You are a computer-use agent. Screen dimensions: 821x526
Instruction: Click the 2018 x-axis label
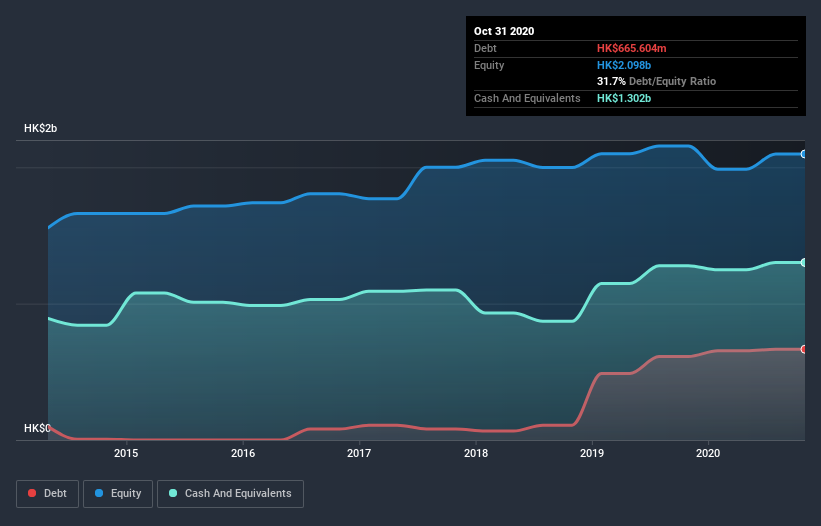[x=476, y=453]
